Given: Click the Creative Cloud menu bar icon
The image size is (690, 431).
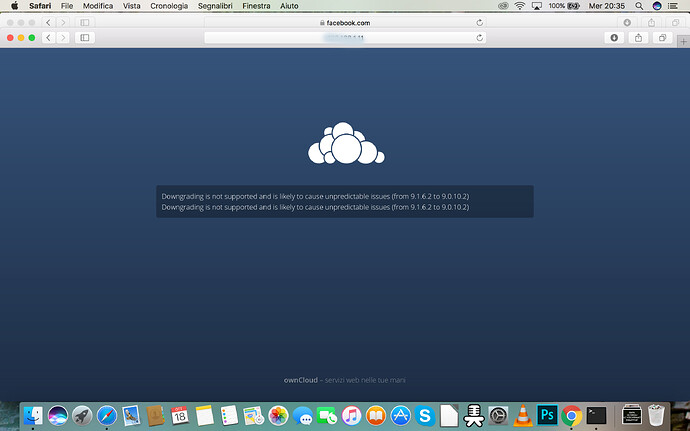Looking at the screenshot, I should (503, 6).
